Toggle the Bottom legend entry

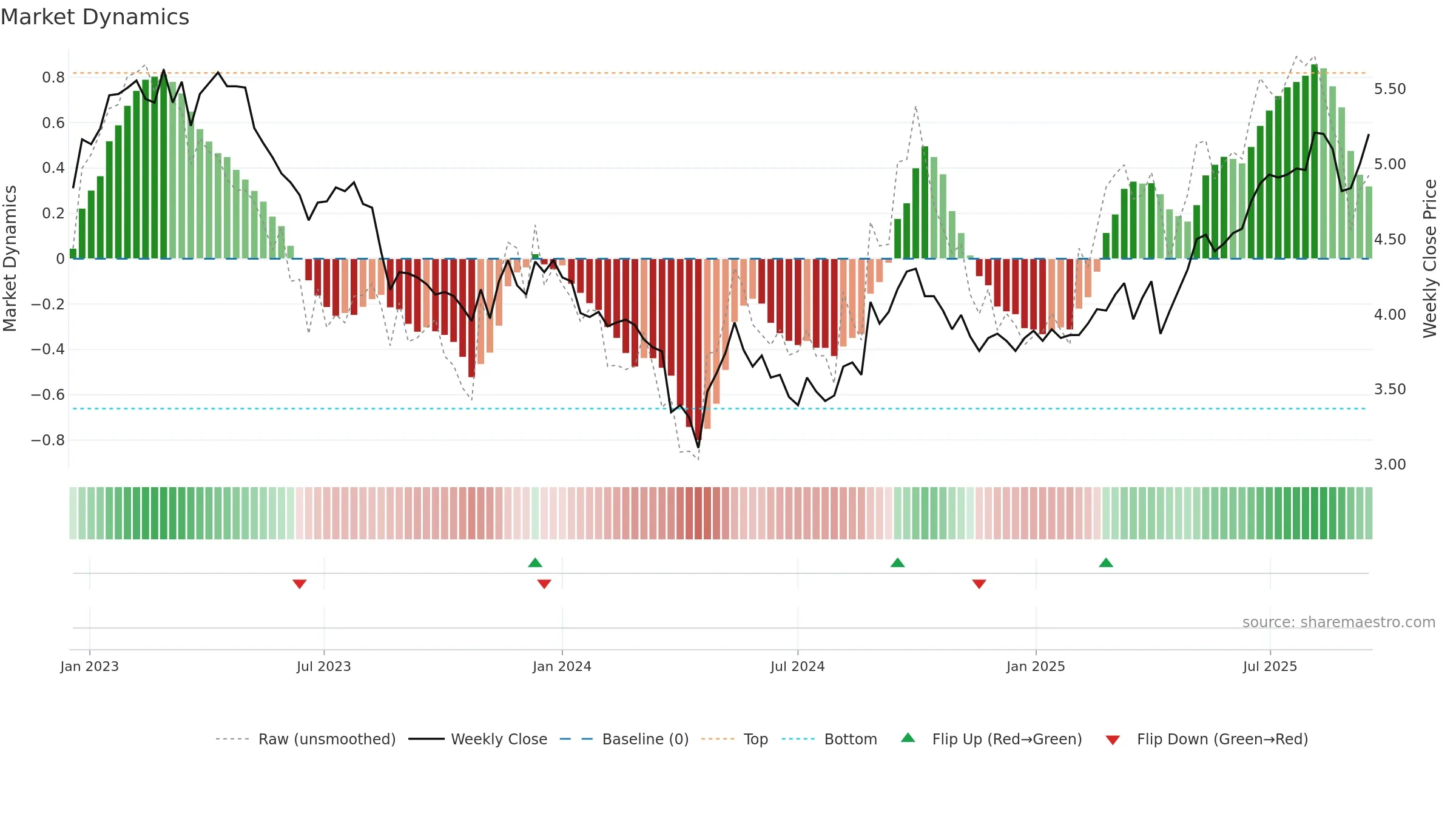pos(829,739)
